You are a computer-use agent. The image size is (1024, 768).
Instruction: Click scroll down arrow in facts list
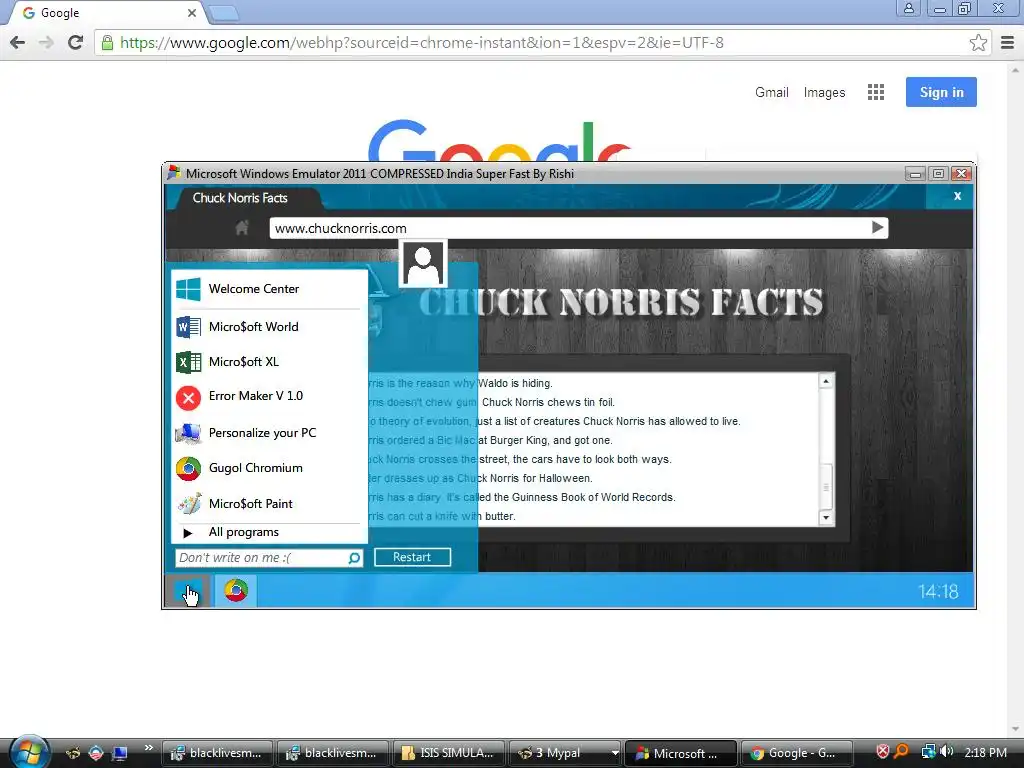[x=826, y=517]
